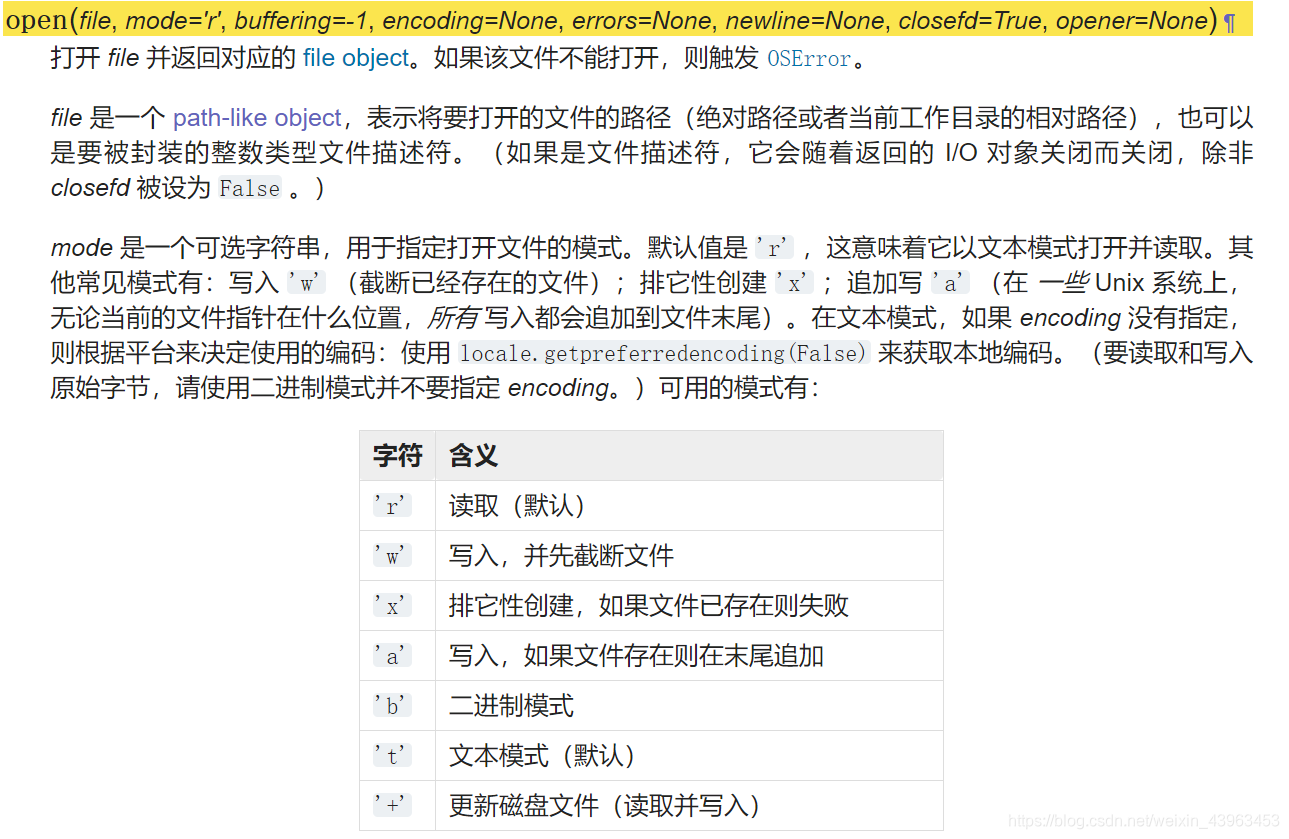1289x839 pixels.
Task: Select the '字符' table header
Action: pos(398,456)
